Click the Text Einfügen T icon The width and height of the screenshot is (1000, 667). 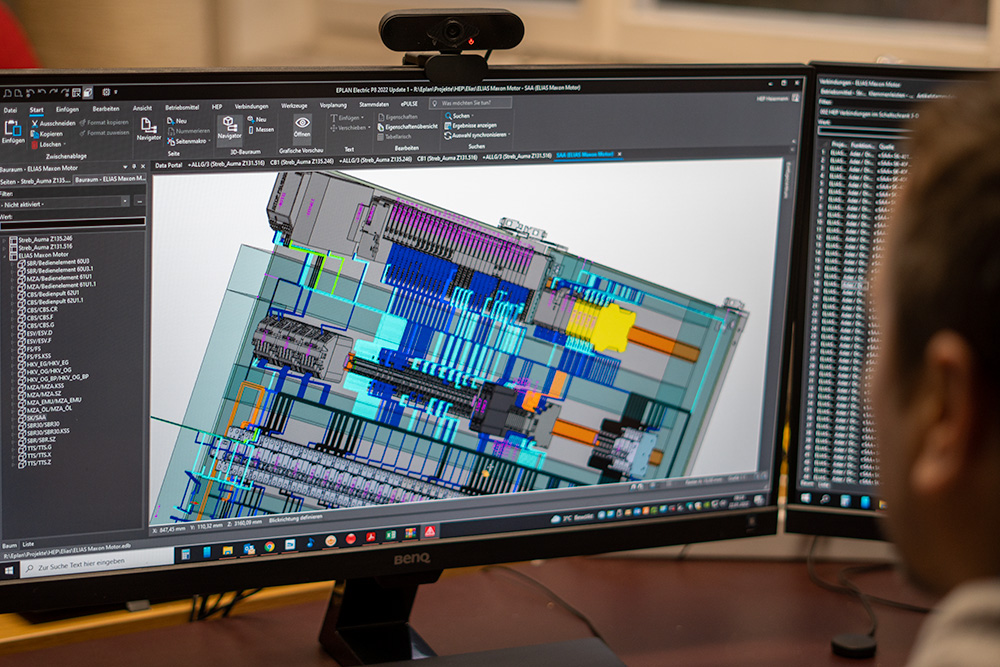pyautogui.click(x=334, y=118)
